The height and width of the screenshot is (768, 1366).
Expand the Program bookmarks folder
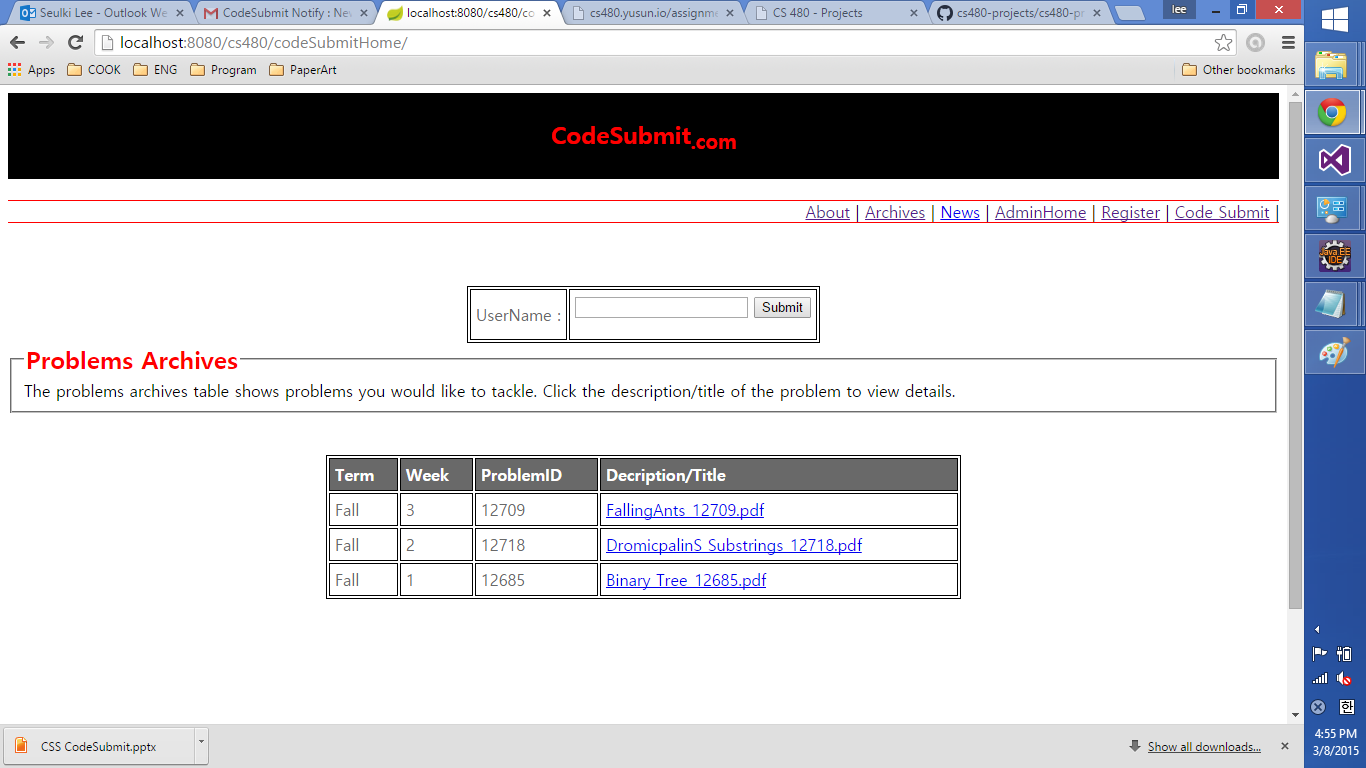(x=223, y=70)
